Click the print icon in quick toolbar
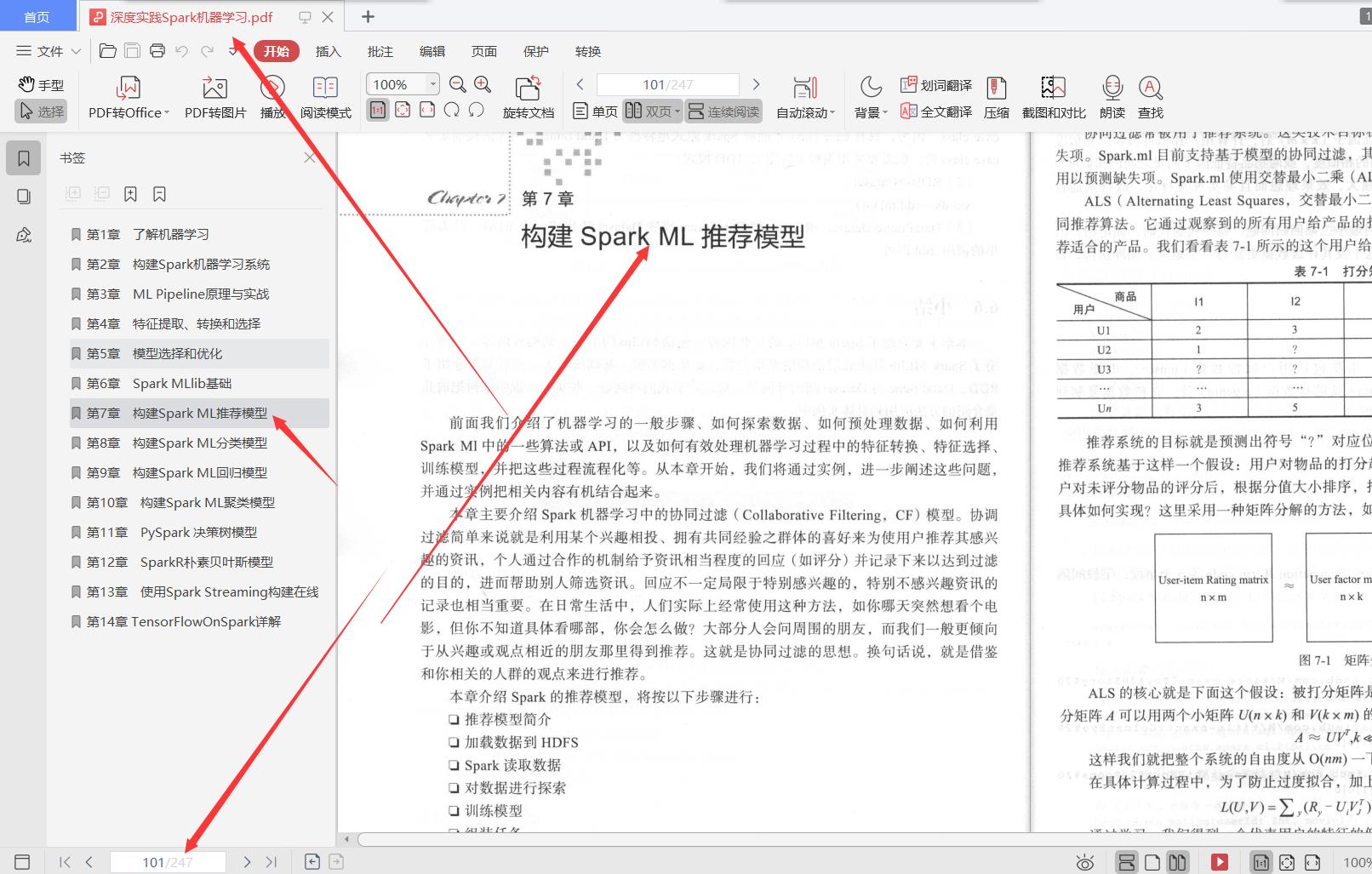The height and width of the screenshot is (874, 1372). click(157, 51)
